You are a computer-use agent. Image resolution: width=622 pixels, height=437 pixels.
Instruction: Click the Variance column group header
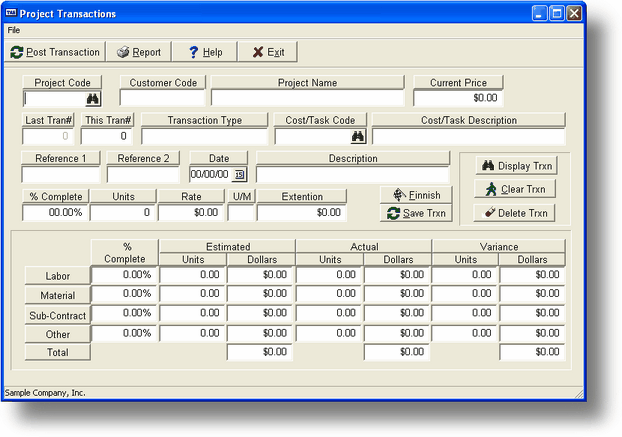pyautogui.click(x=499, y=246)
